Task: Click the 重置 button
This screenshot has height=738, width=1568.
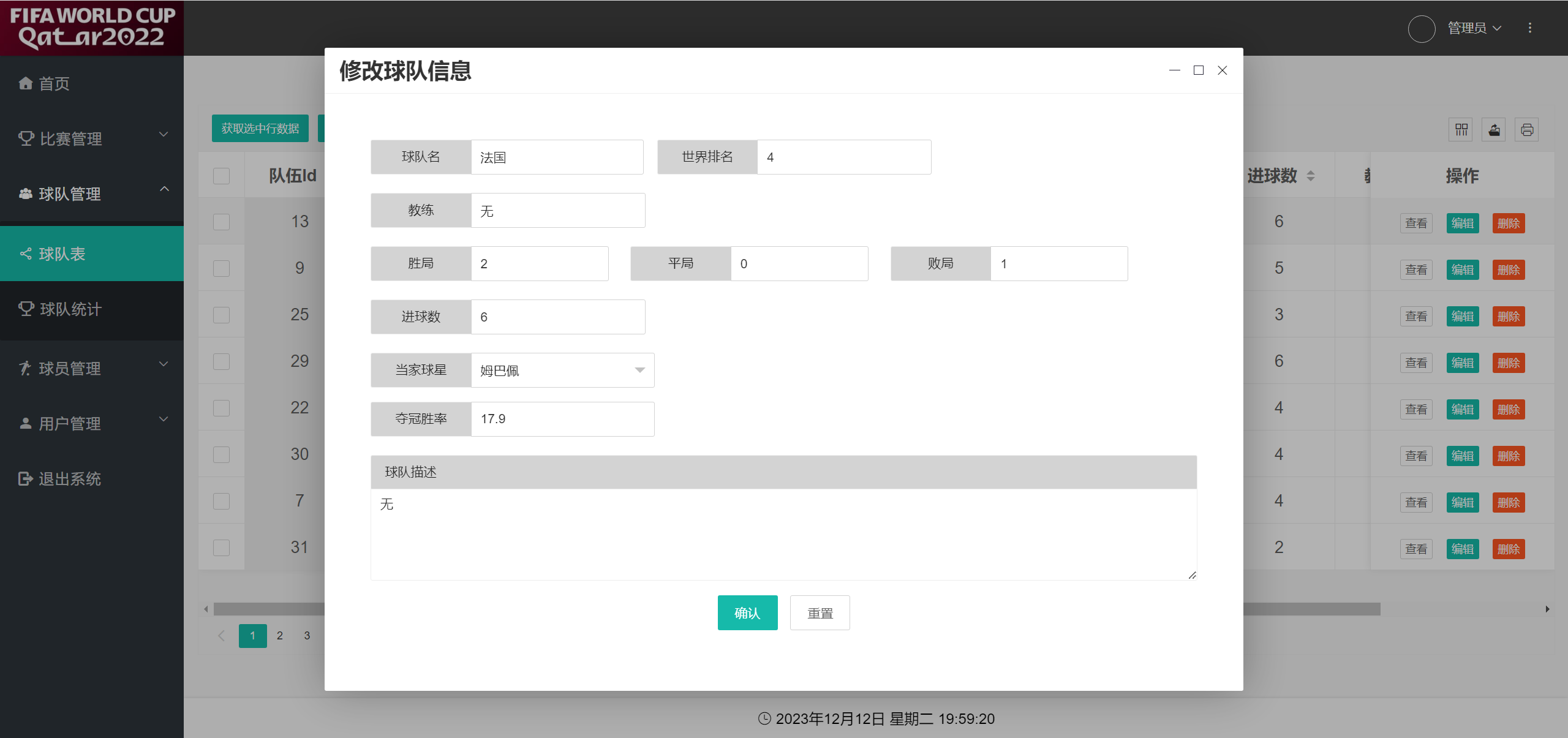Action: tap(820, 613)
